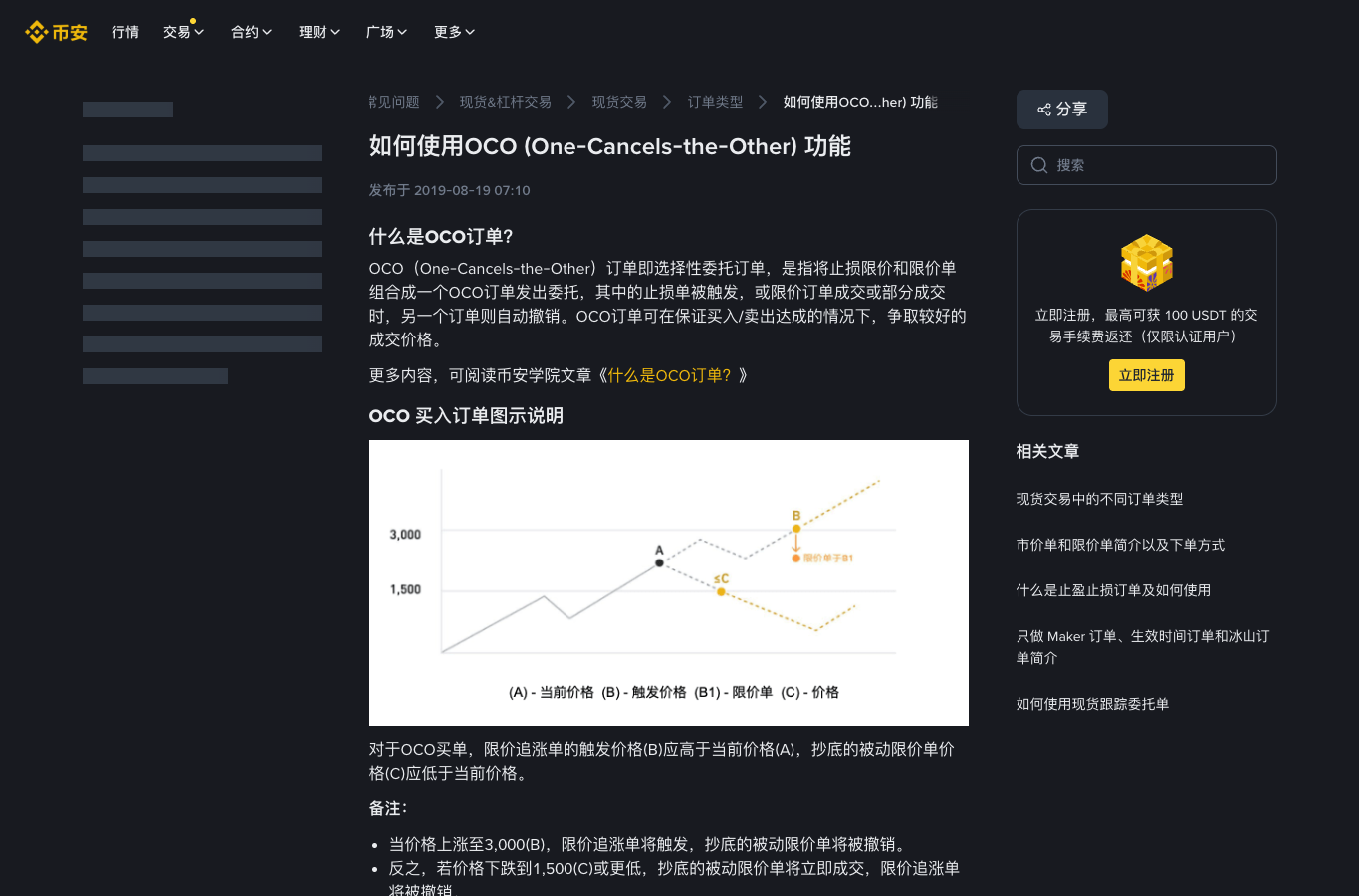Go to 现货交易 breadcrumb
Image resolution: width=1359 pixels, height=896 pixels.
(619, 102)
